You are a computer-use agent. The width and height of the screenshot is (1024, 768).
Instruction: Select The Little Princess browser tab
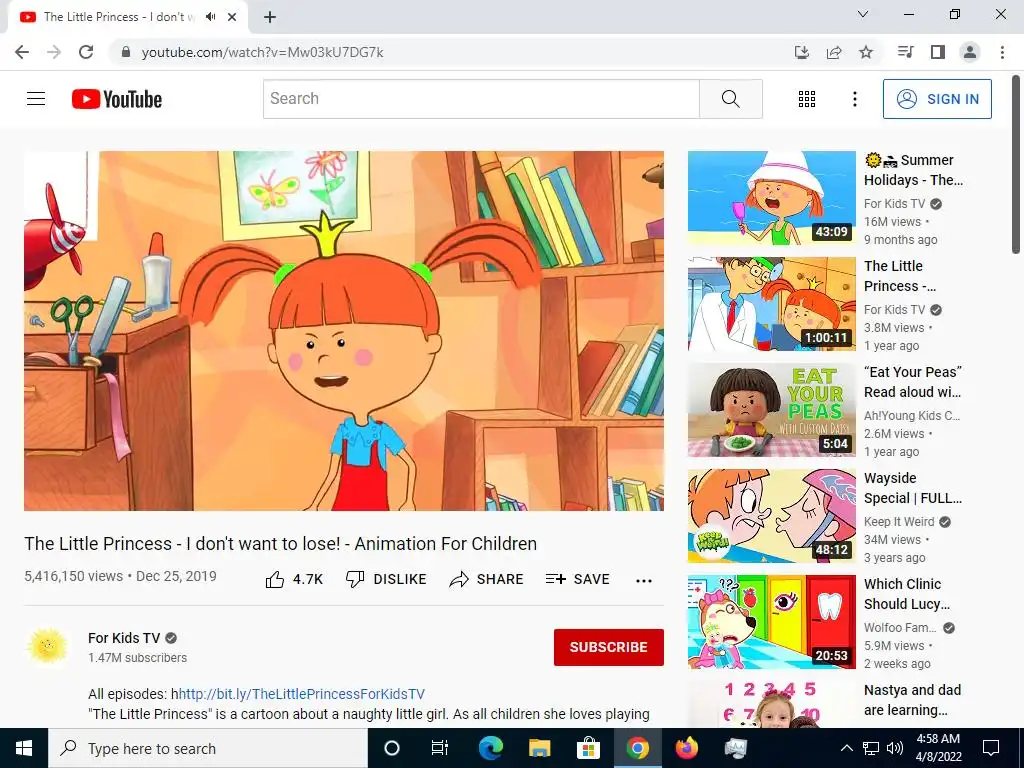pos(128,17)
